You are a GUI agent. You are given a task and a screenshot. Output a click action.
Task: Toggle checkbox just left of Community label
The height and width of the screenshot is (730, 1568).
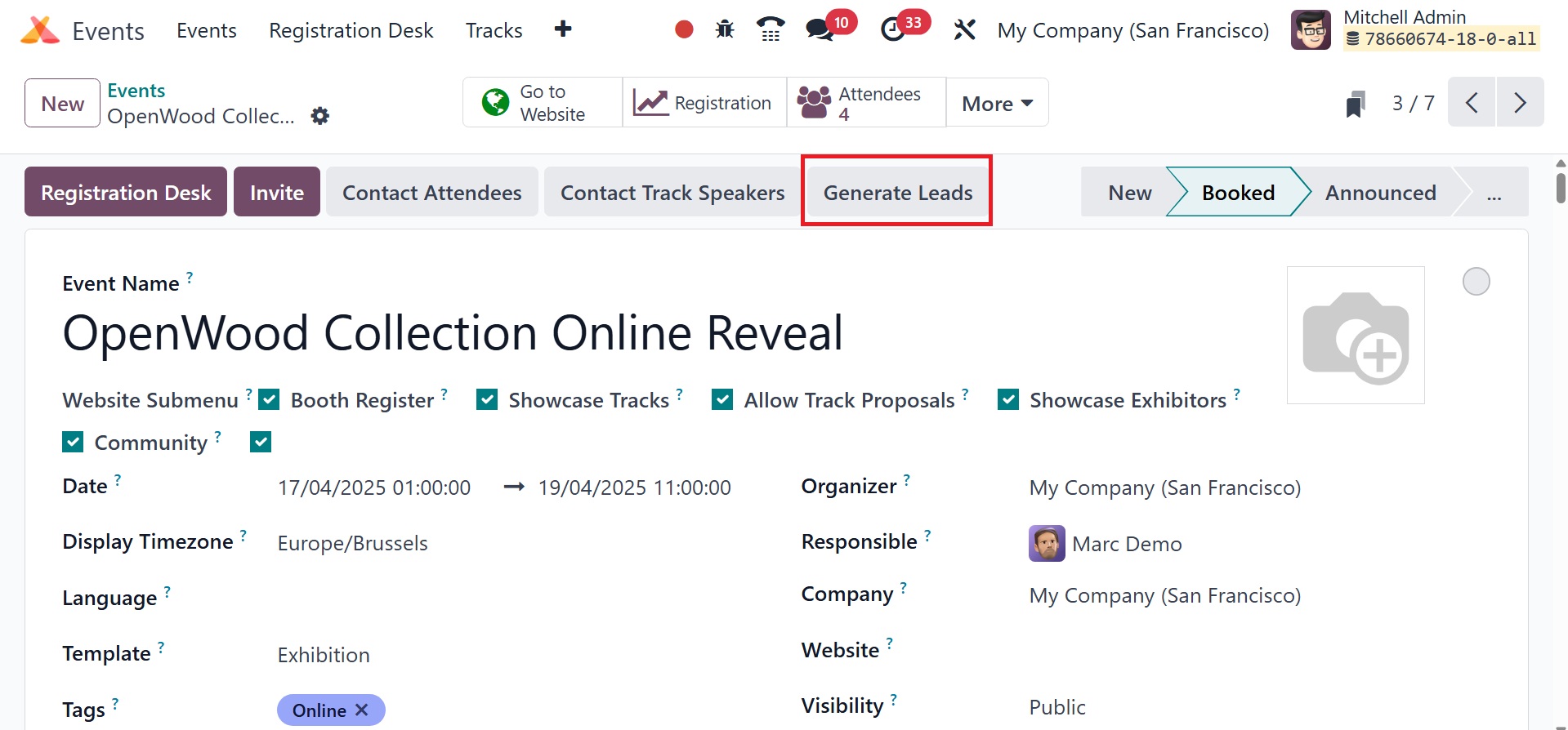(x=73, y=442)
